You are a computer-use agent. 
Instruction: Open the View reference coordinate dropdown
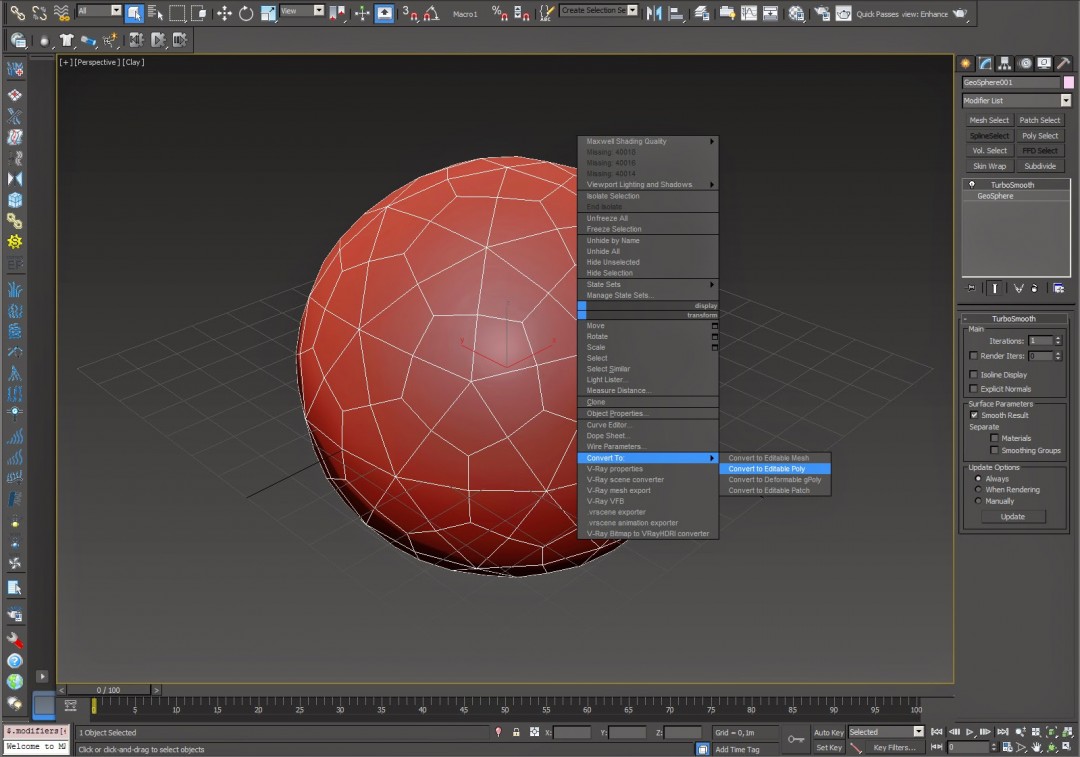click(300, 13)
